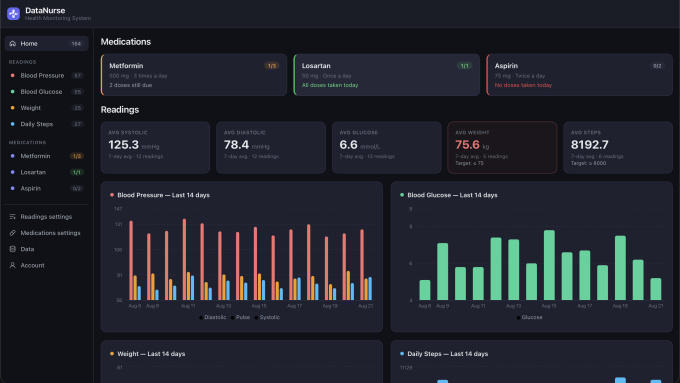Open the Aspirin medication card
Screen dimensions: 680x383
579,75
